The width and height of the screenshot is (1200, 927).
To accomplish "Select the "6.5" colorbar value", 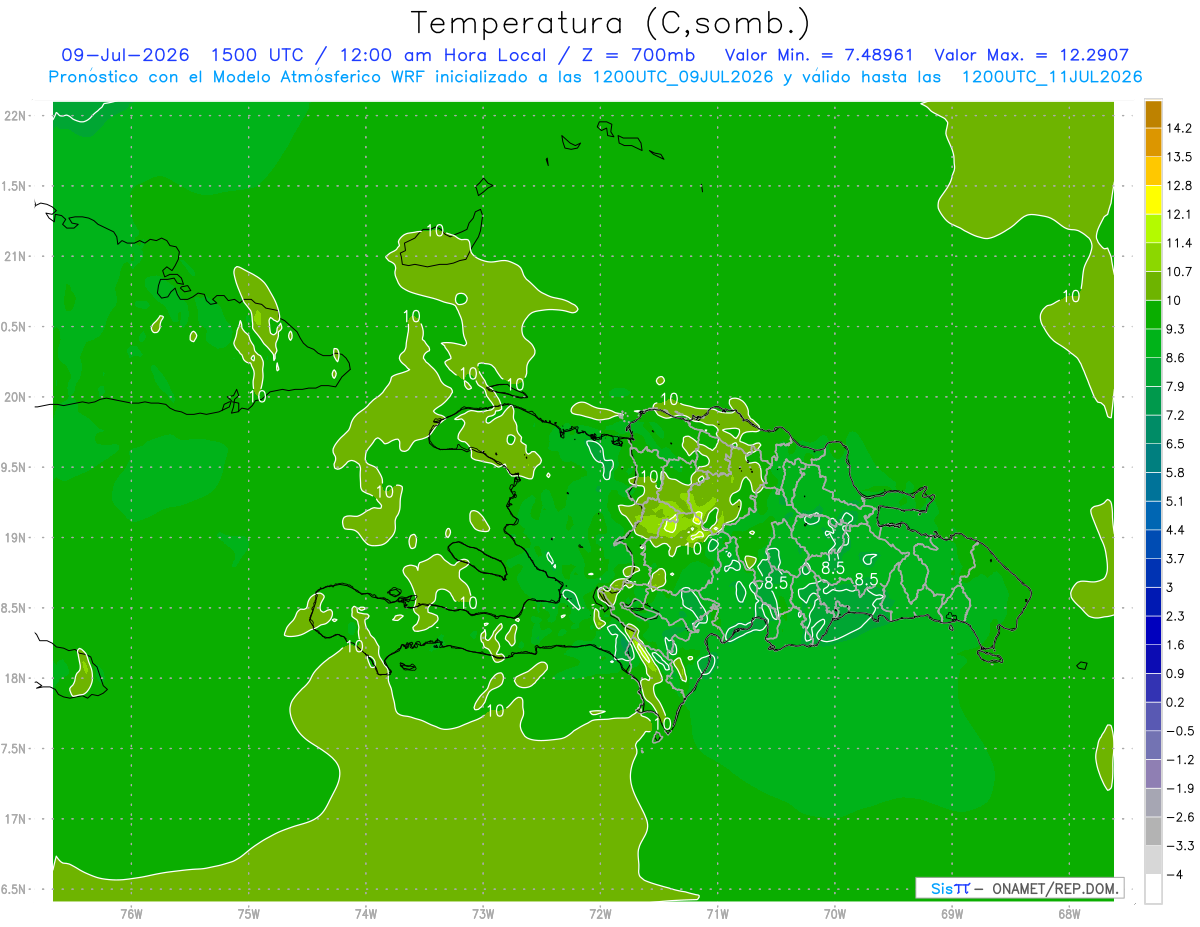I will (x=1176, y=444).
